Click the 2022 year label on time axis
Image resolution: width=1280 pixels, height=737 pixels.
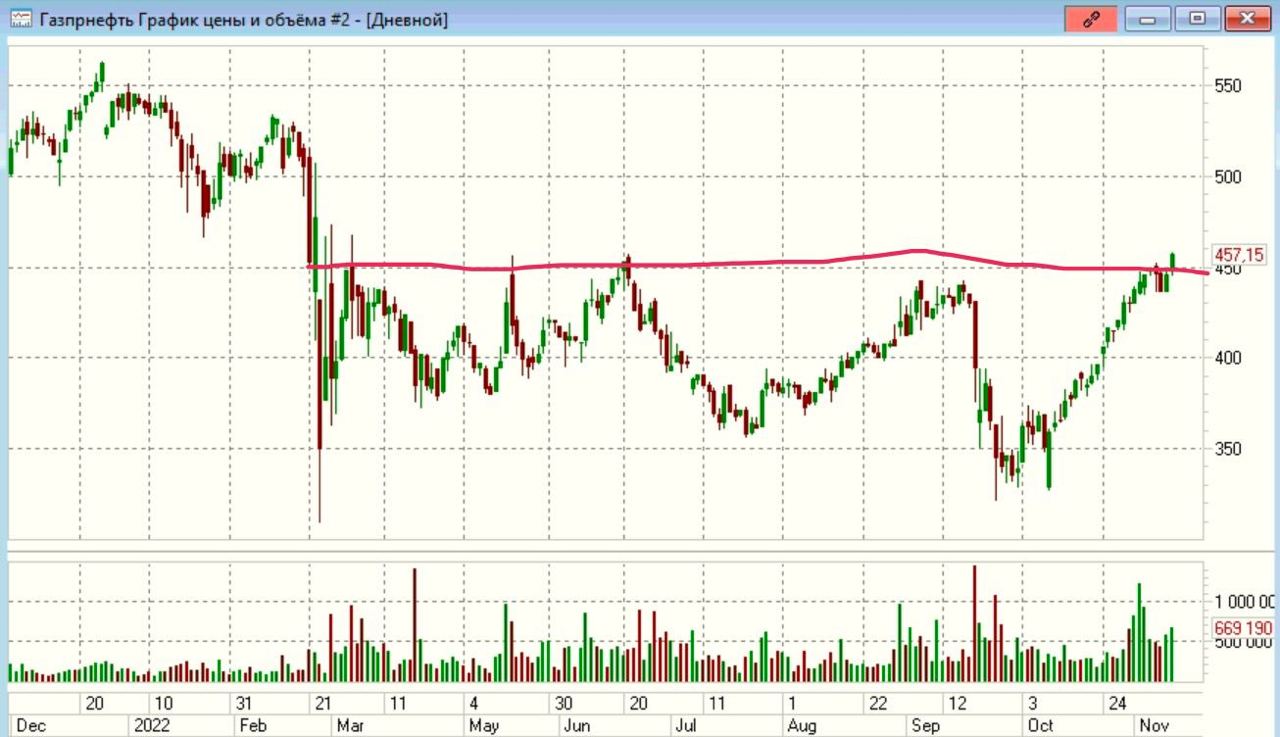tap(151, 725)
